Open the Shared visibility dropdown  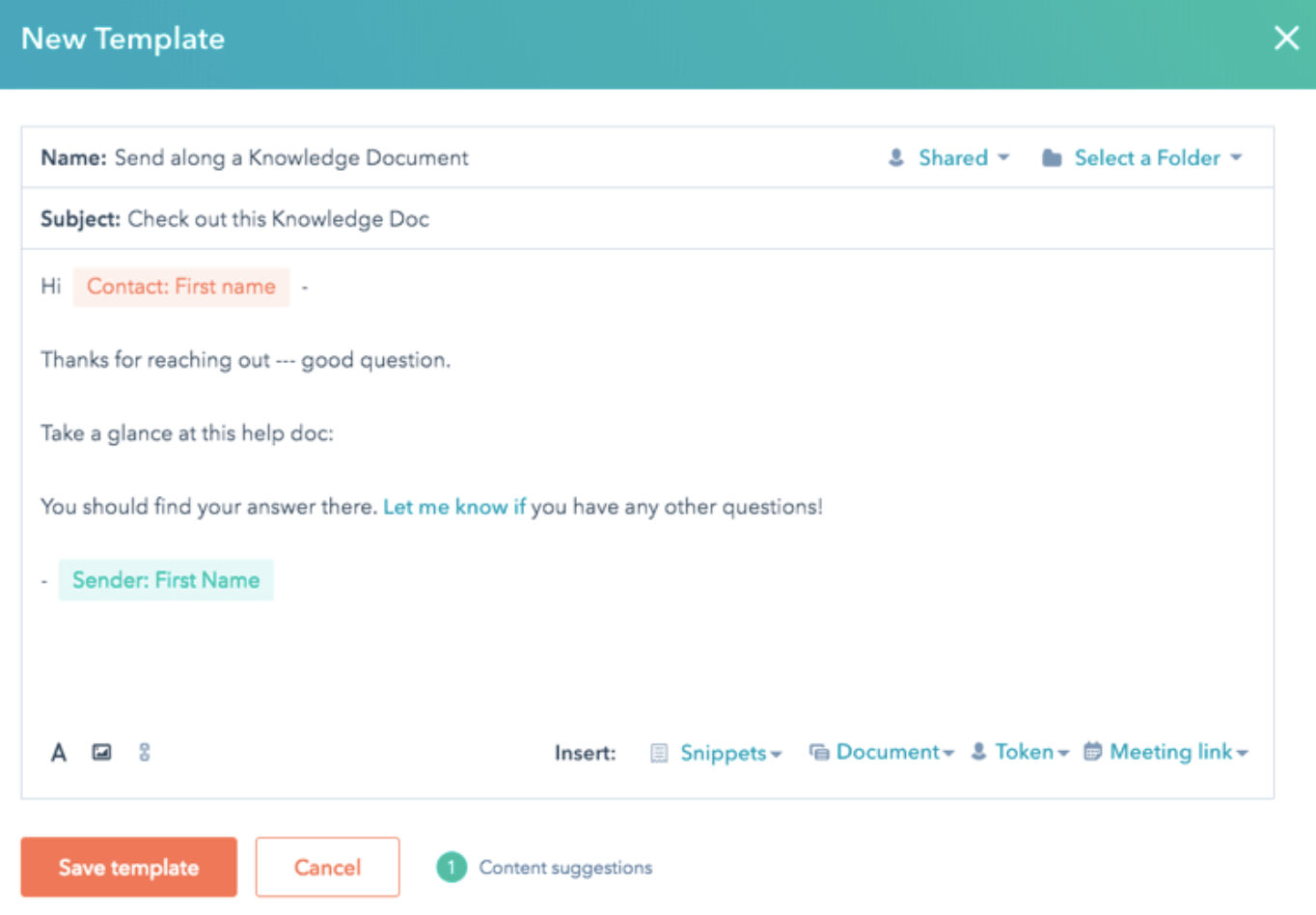953,157
